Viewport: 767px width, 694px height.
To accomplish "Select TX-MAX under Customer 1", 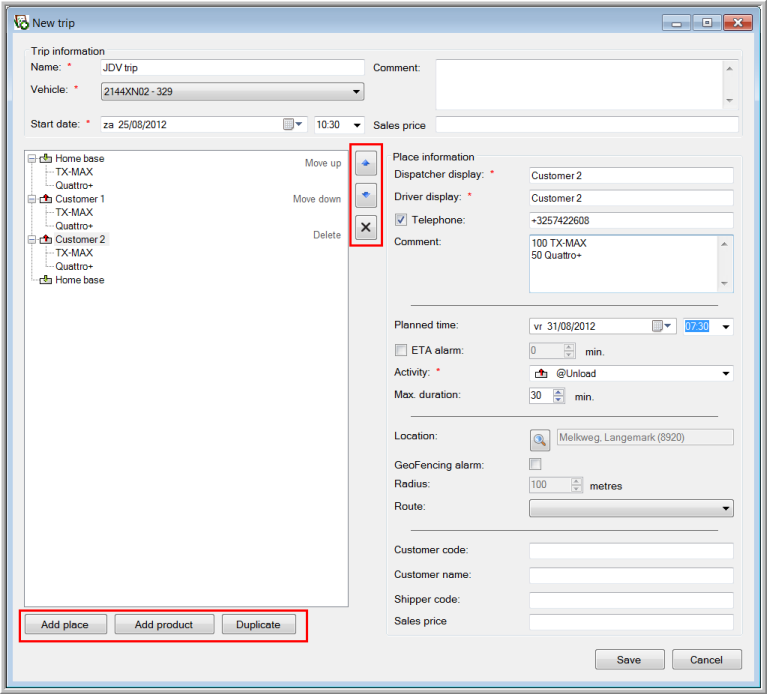I will click(x=74, y=212).
